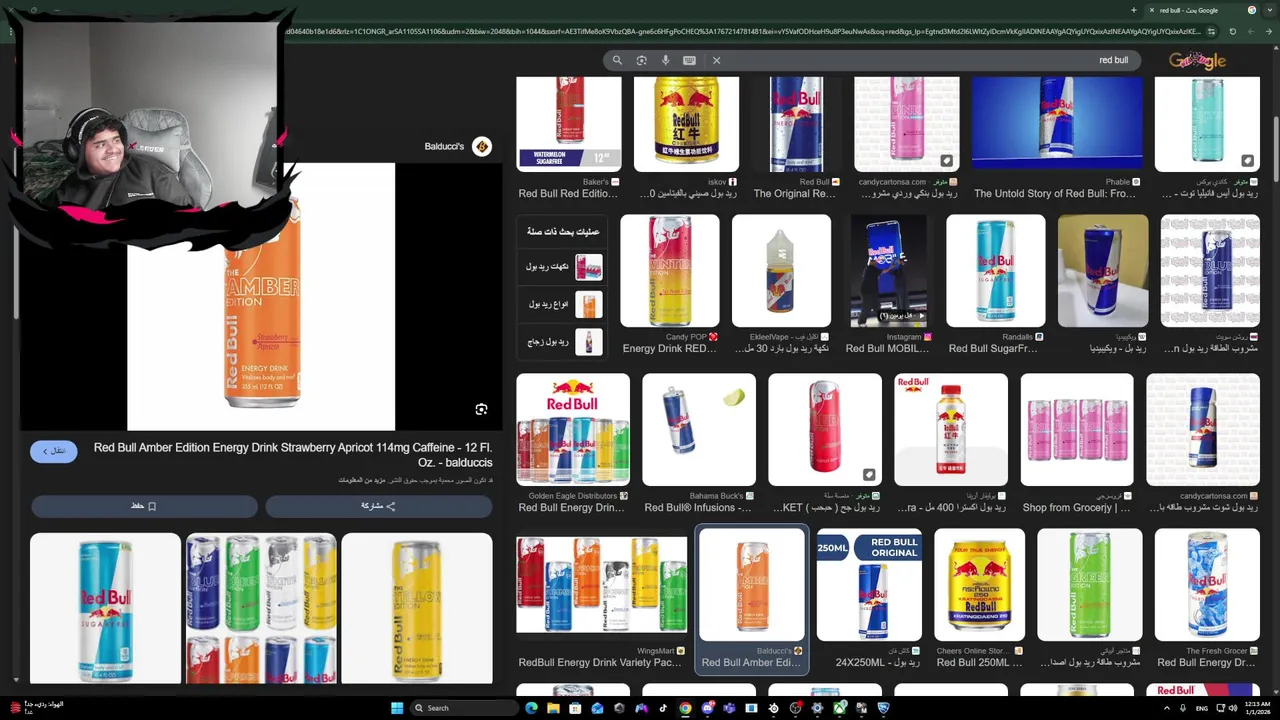Open the Cheers Online Store 'Red Bull 250ML' result
Image resolution: width=1280 pixels, height=720 pixels.
point(979,600)
